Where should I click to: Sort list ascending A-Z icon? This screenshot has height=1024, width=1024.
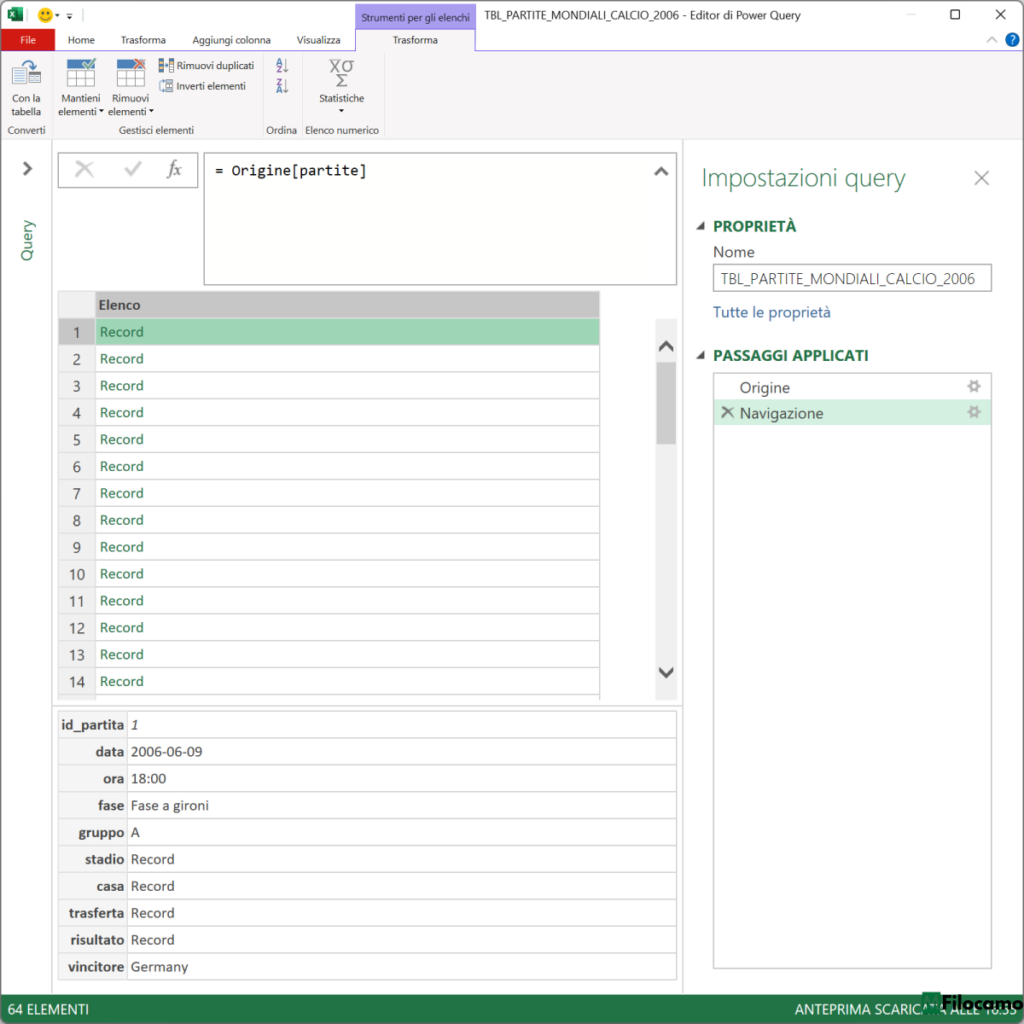(282, 65)
